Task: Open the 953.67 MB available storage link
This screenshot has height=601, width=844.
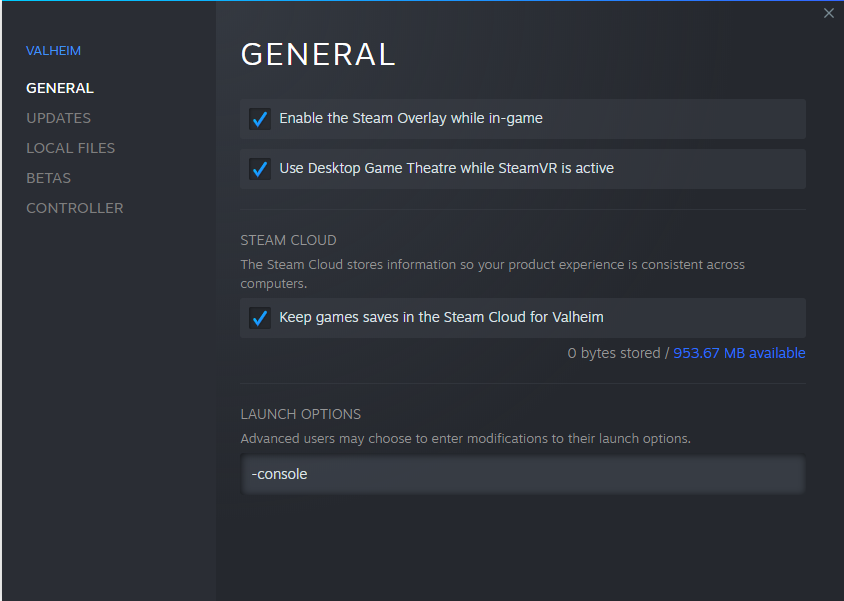Action: pyautogui.click(x=739, y=352)
